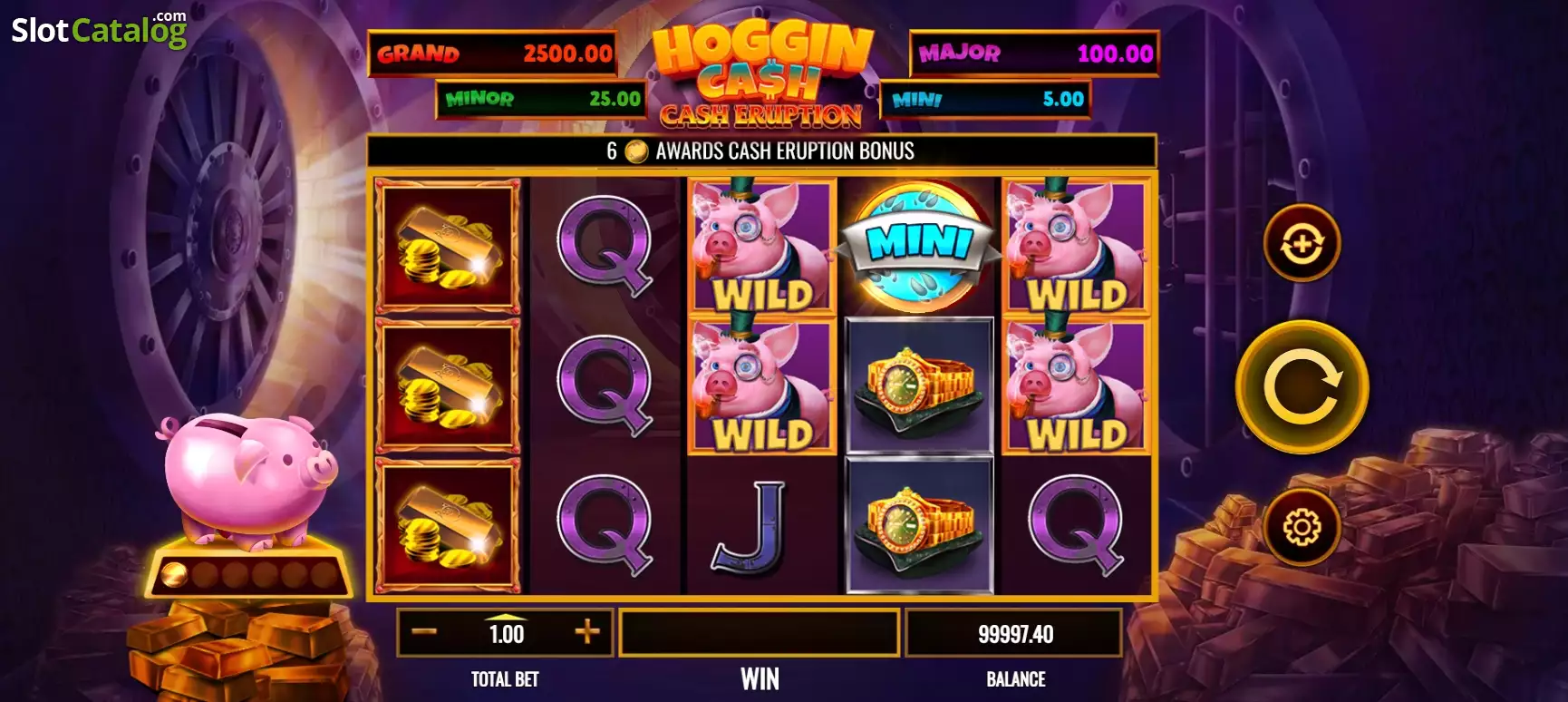Click the MINI jackpot coin symbol
Viewport: 1568px width, 702px height.
click(919, 246)
